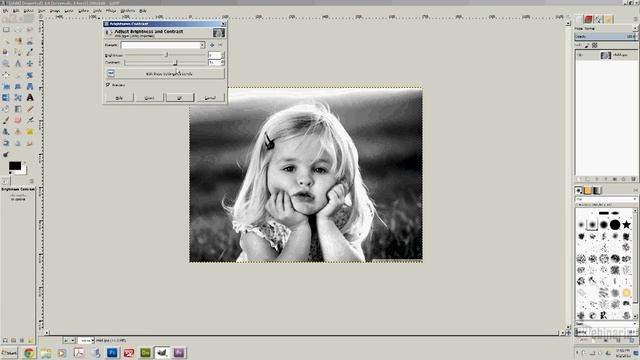Select the Select by Color tool
The width and height of the screenshot is (640, 360).
click(x=18, y=41)
